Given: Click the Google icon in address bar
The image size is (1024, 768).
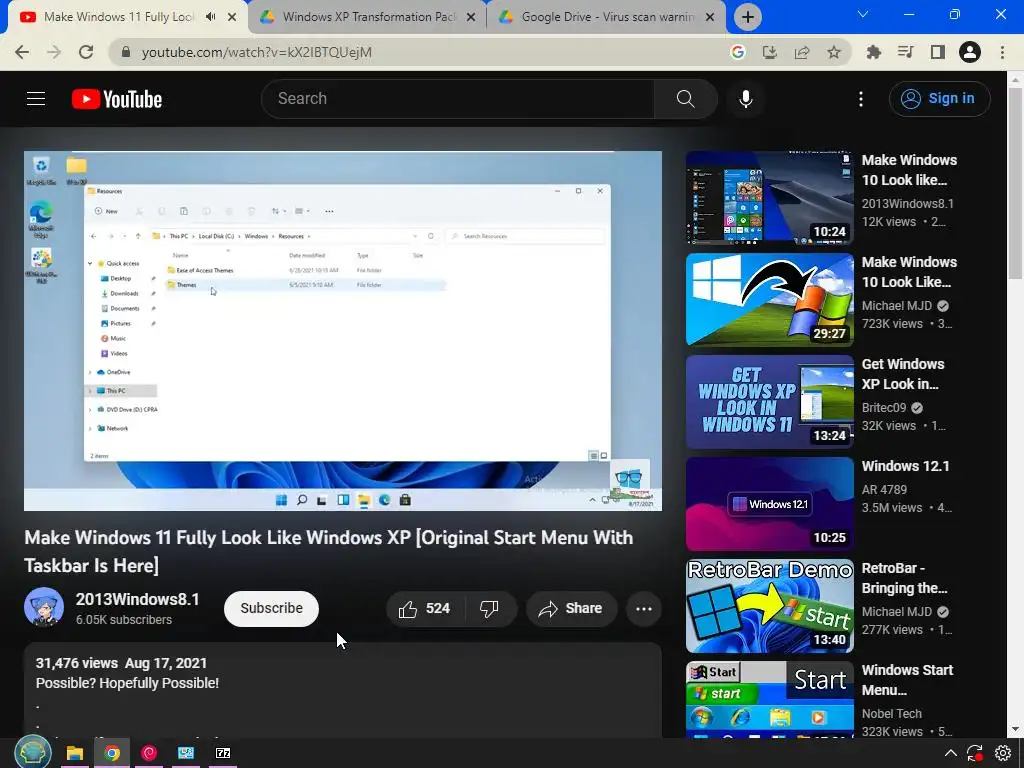Looking at the screenshot, I should [738, 52].
